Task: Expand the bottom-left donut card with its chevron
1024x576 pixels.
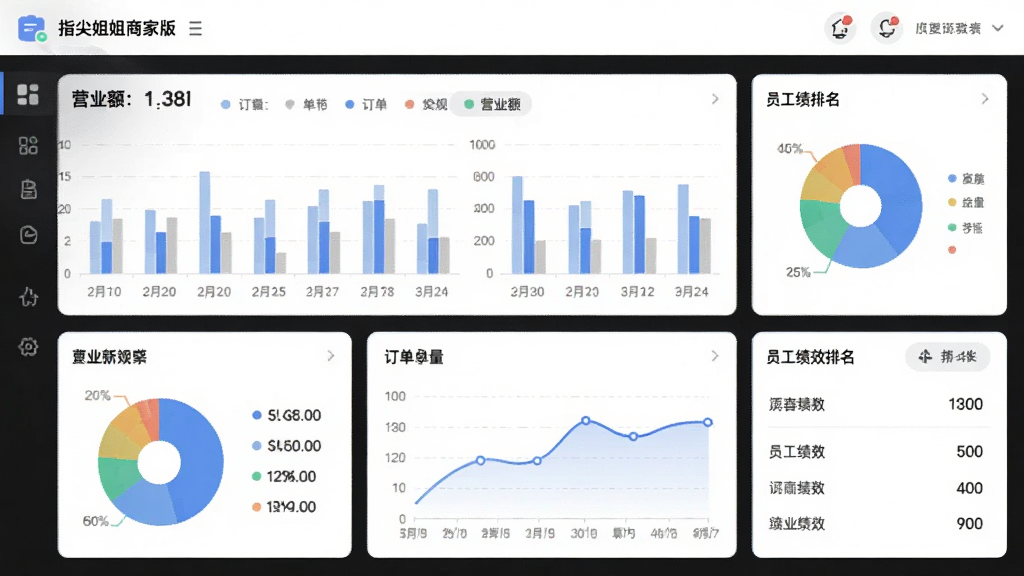Action: 331,356
